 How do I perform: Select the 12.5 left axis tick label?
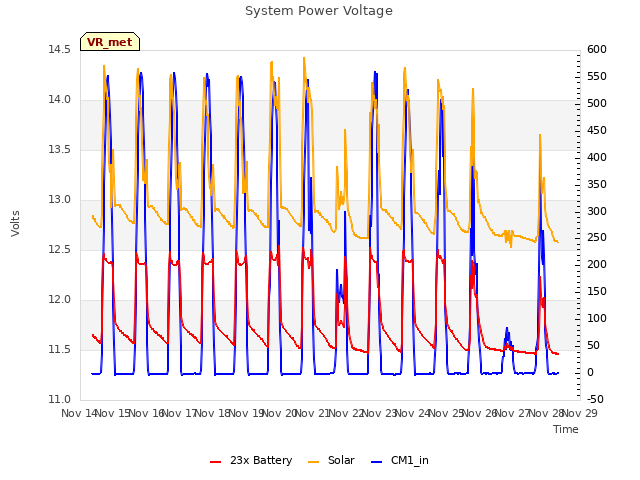pyautogui.click(x=60, y=249)
